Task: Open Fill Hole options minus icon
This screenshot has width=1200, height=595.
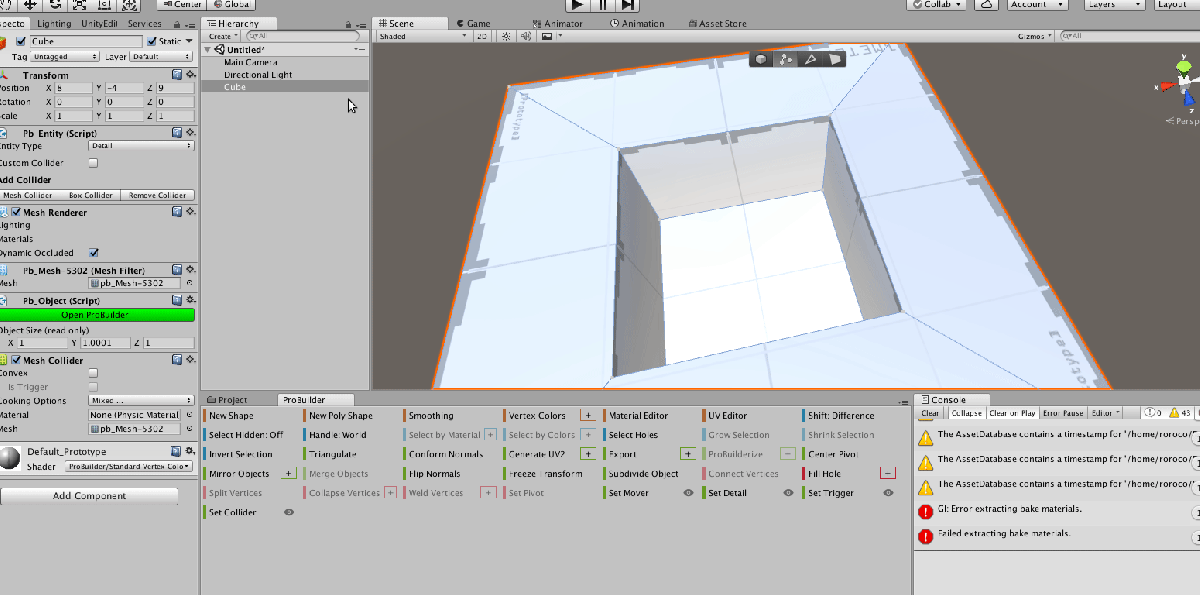Action: click(x=887, y=473)
